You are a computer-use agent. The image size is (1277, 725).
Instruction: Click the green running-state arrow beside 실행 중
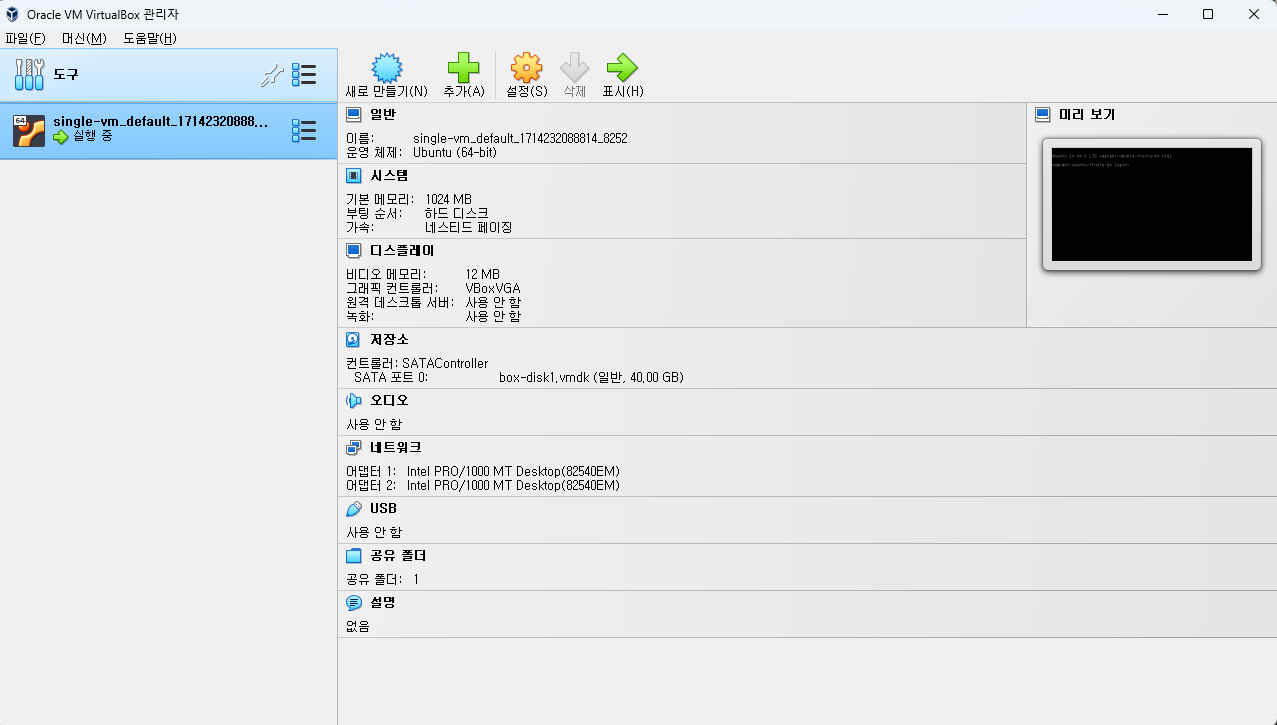(61, 136)
